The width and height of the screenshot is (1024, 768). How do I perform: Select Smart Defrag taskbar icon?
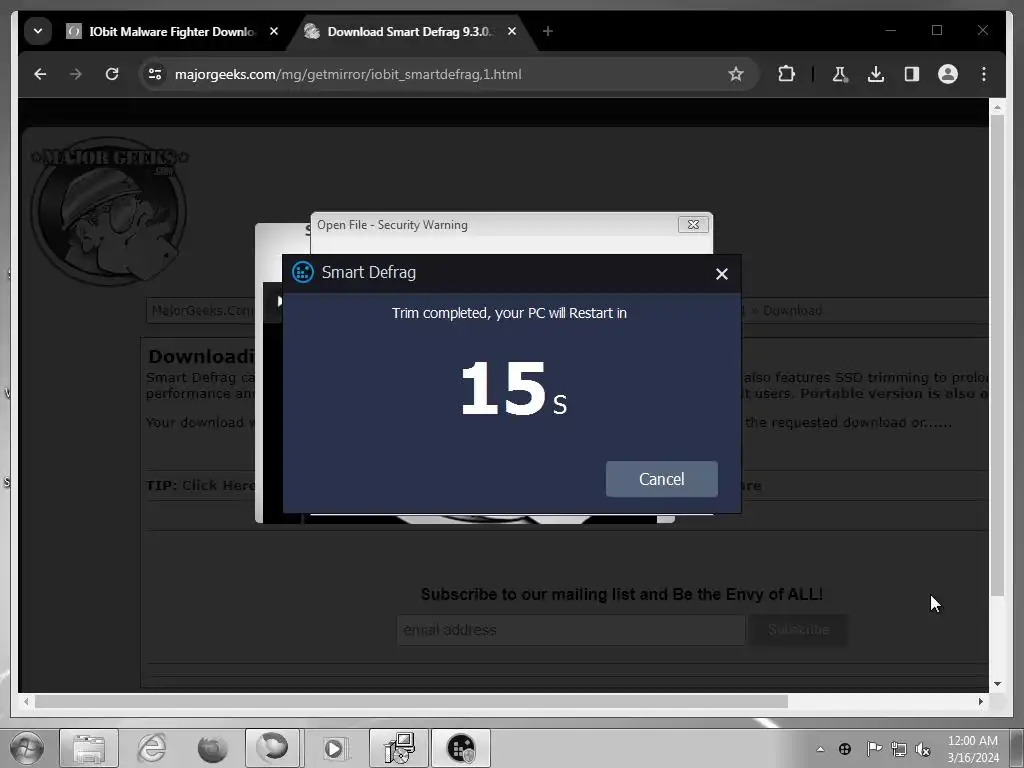[x=460, y=748]
